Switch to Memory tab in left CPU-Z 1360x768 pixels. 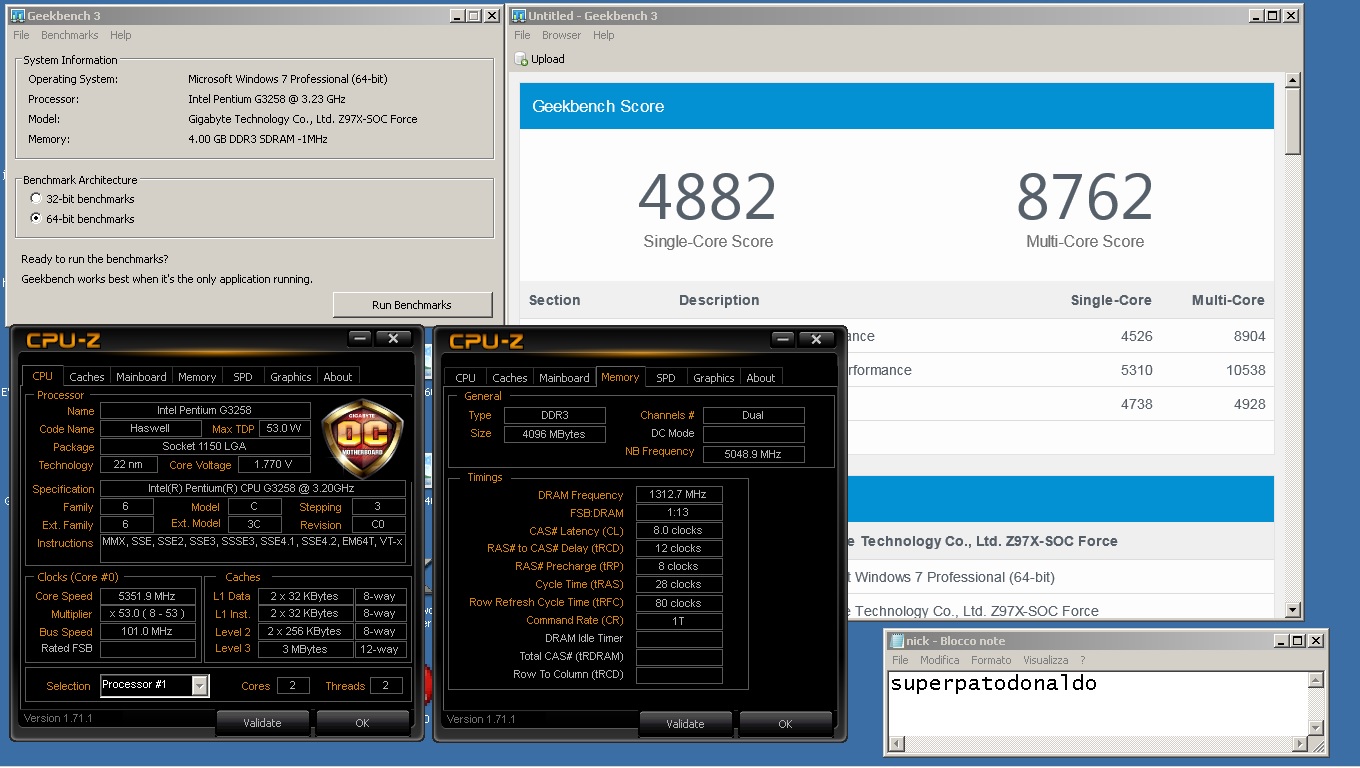pos(197,377)
